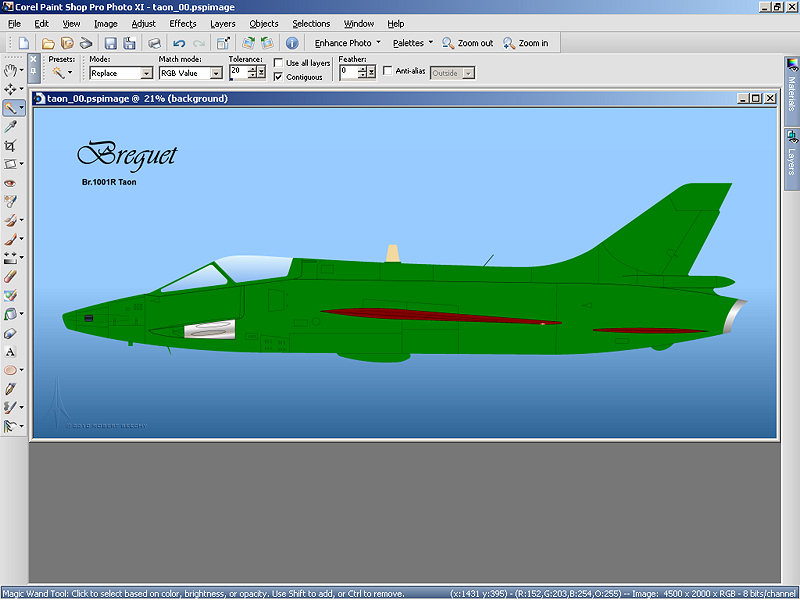Undo the last action
Viewport: 800px width, 600px height.
[x=179, y=43]
